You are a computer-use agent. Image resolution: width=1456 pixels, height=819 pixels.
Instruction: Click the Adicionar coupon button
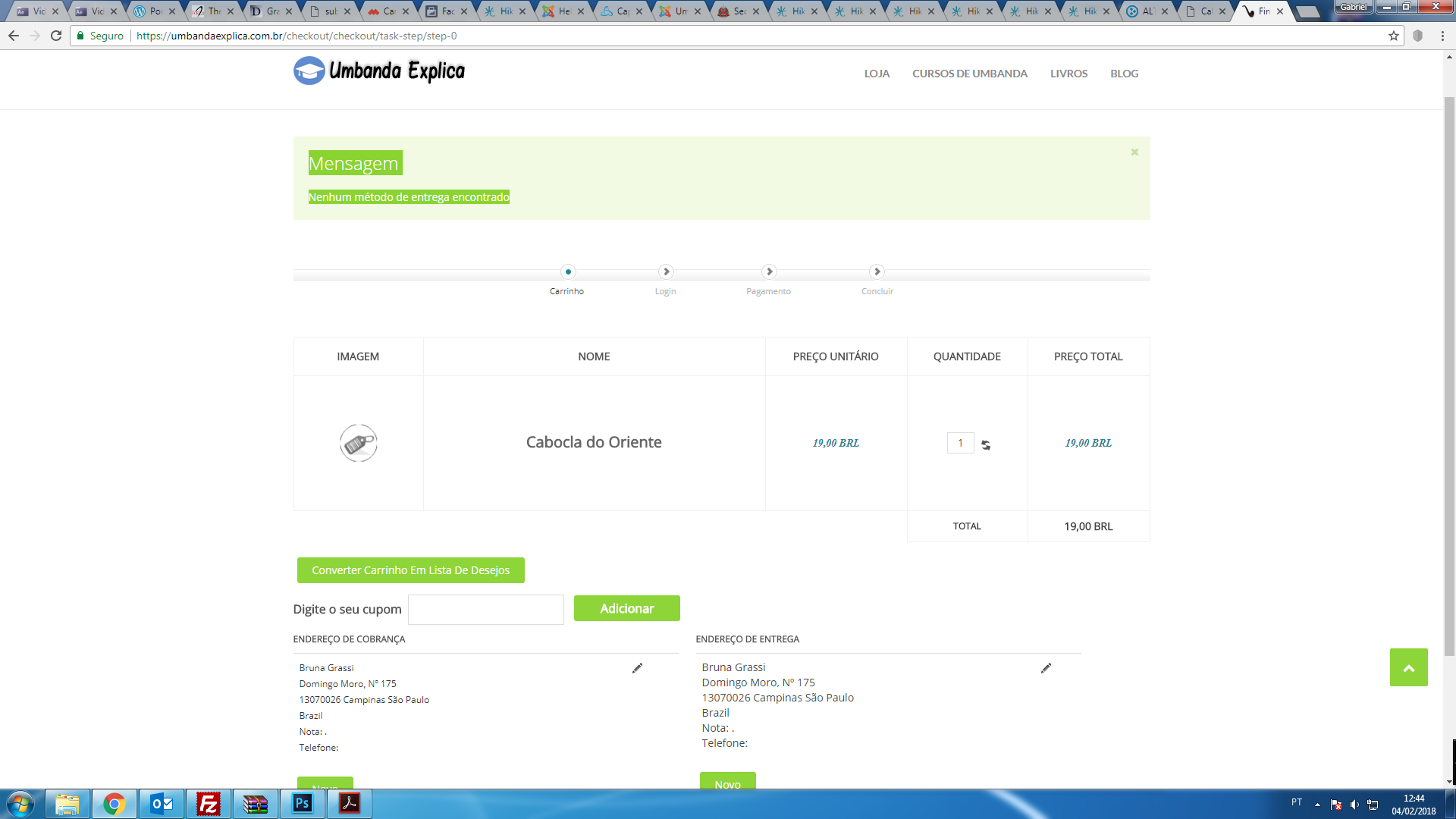(626, 608)
